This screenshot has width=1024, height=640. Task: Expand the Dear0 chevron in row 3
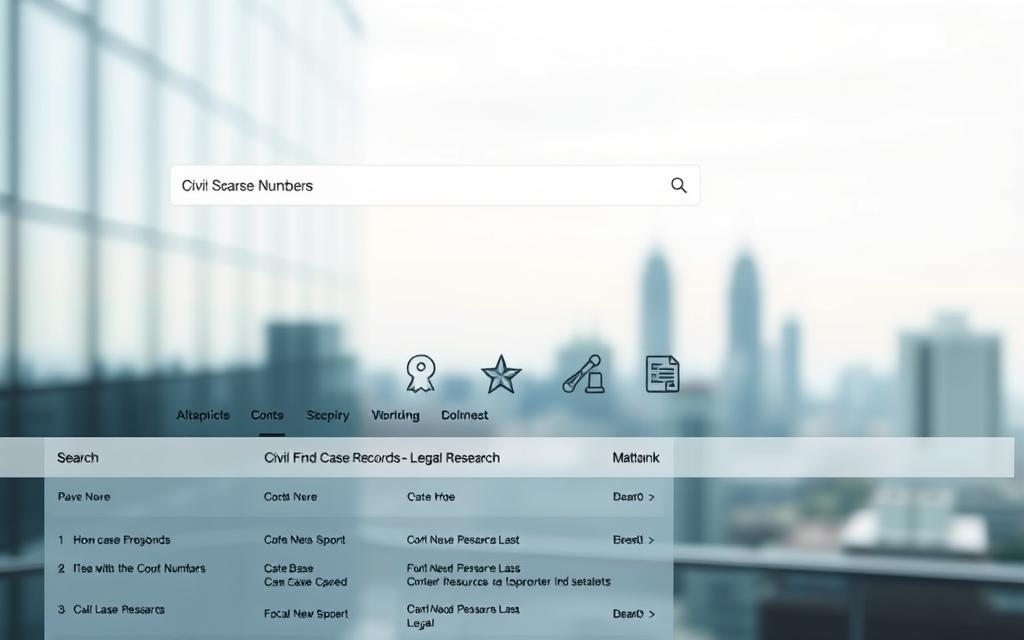coord(651,614)
